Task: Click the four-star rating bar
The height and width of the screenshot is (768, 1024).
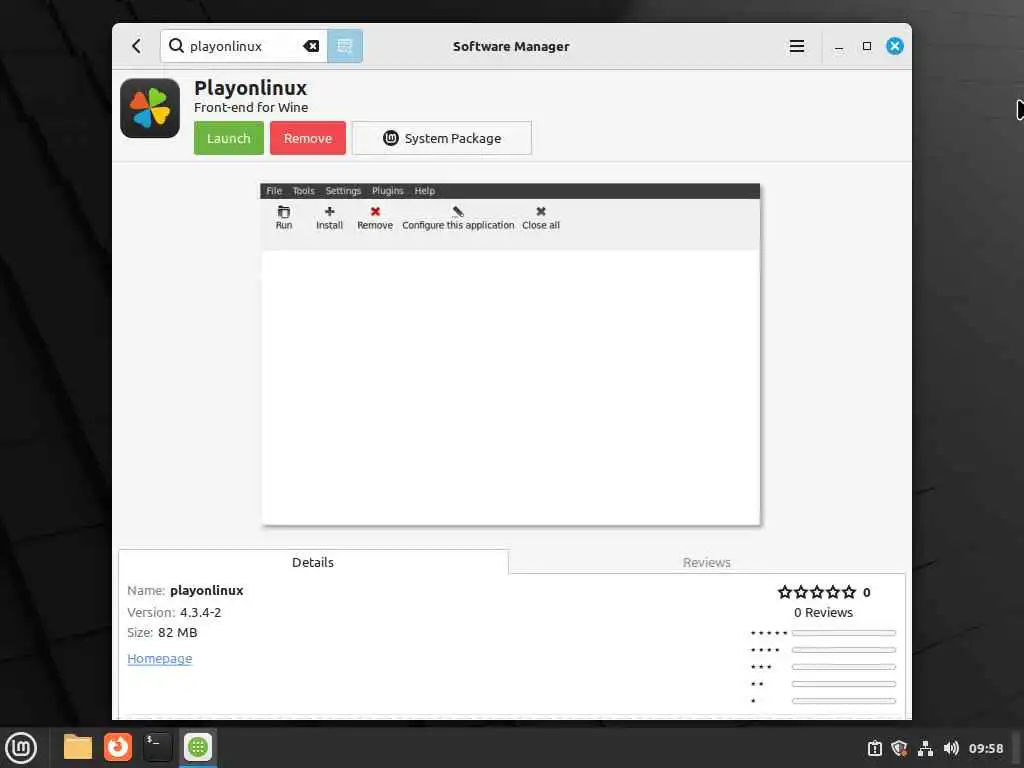Action: 843,650
